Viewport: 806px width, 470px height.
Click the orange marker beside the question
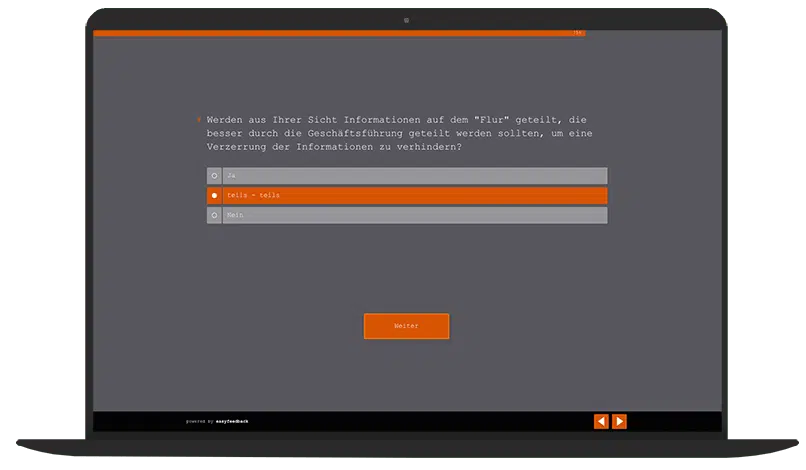tap(199, 120)
